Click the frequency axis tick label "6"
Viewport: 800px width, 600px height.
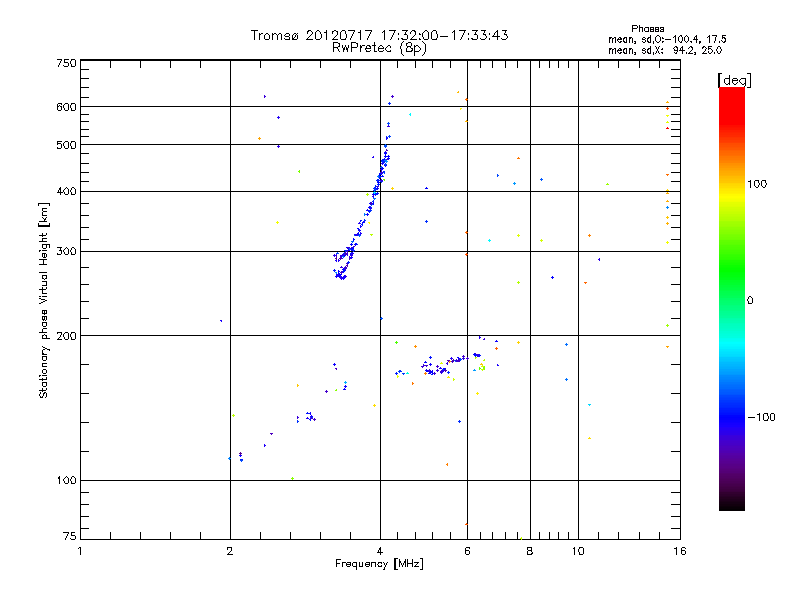(x=467, y=551)
